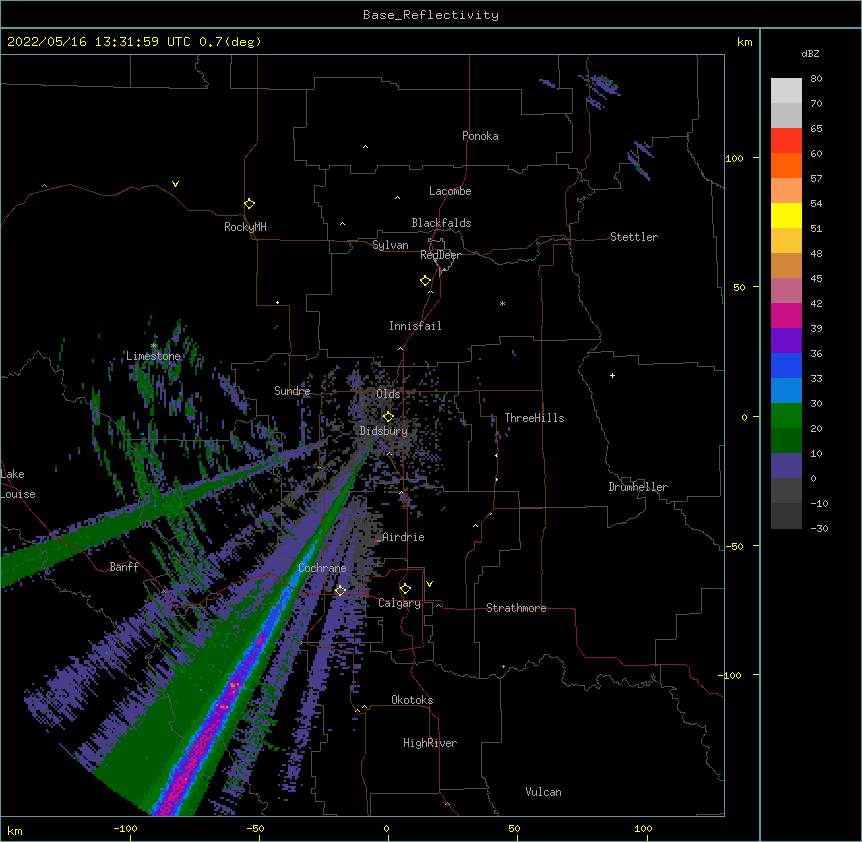Click the yellow 54 dBZ color swatch

click(x=786, y=215)
